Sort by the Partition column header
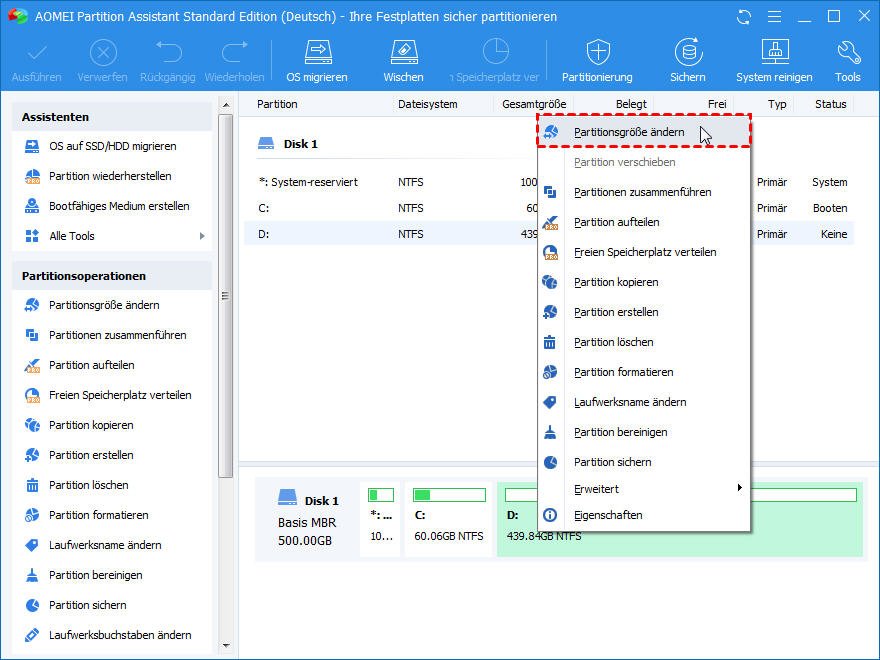Screen dimensions: 880x660 click(277, 104)
